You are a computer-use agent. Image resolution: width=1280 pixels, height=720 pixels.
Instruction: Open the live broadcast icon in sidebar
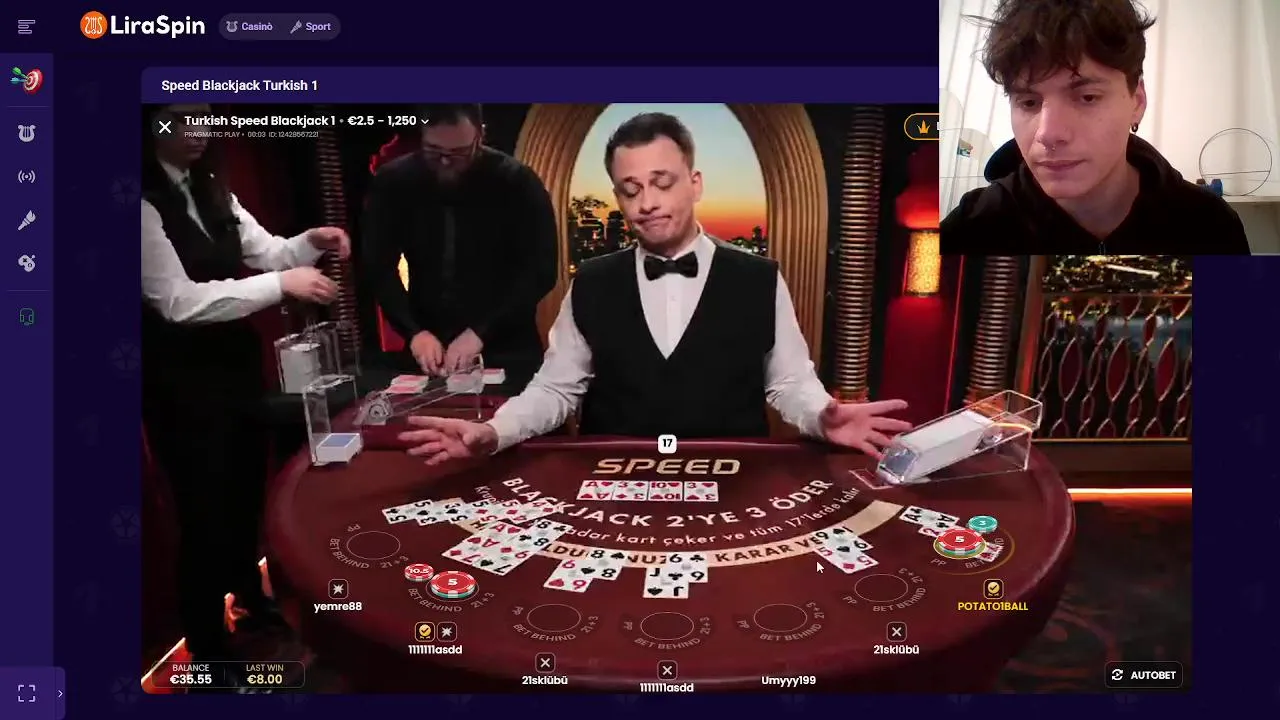pyautogui.click(x=27, y=177)
